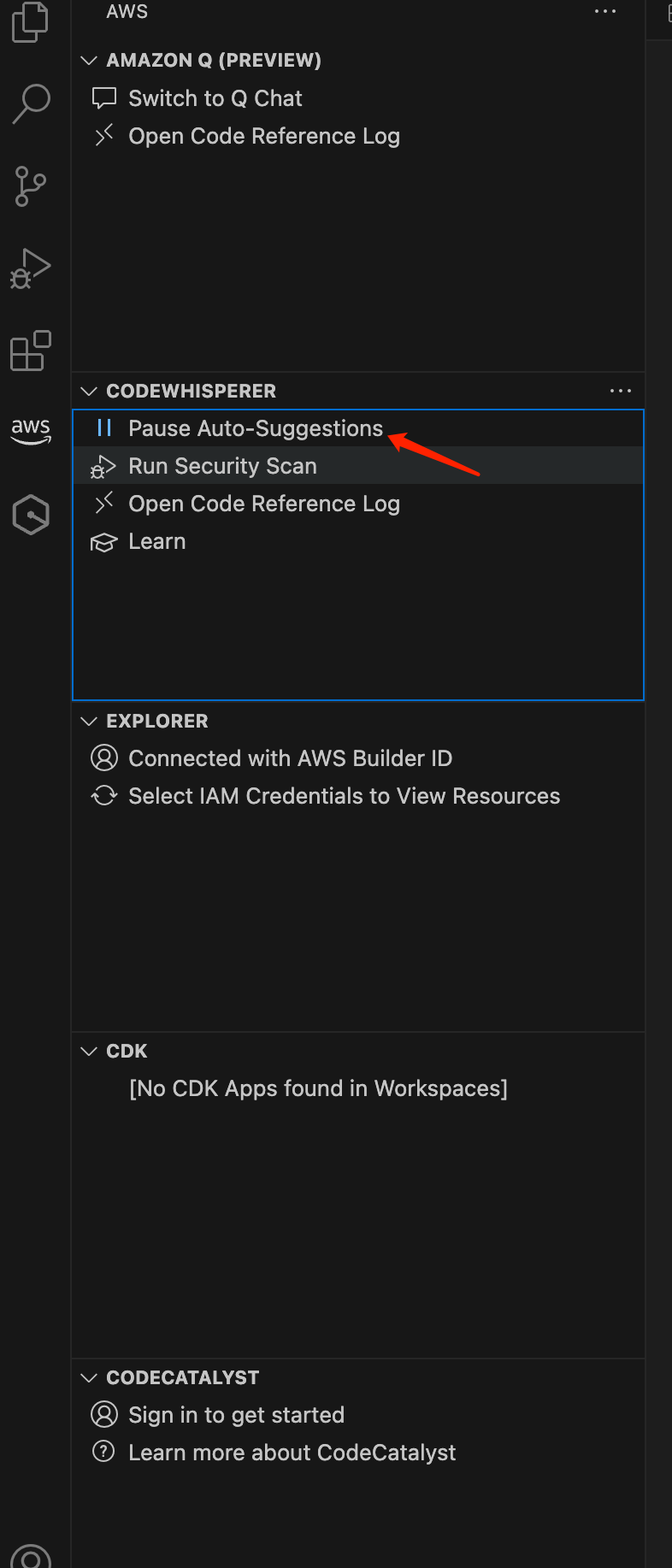Collapse the CodeWhisperer section chevron

[x=89, y=391]
